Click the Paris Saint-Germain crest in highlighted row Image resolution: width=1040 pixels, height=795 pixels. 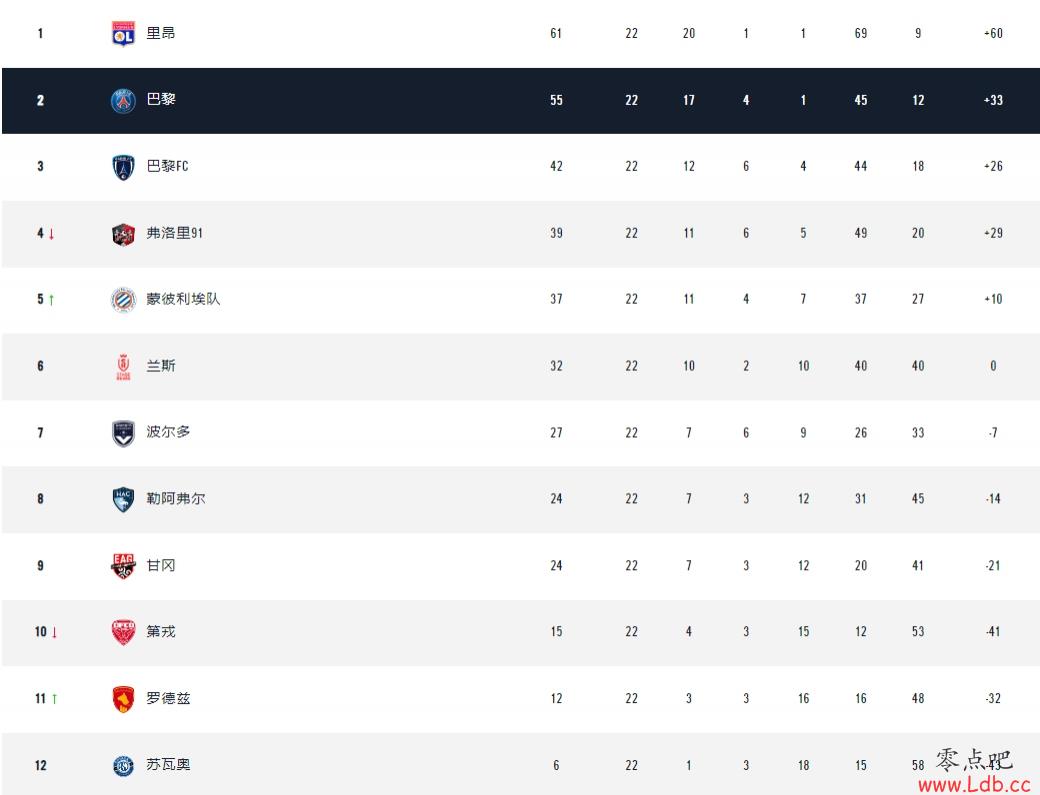(123, 101)
